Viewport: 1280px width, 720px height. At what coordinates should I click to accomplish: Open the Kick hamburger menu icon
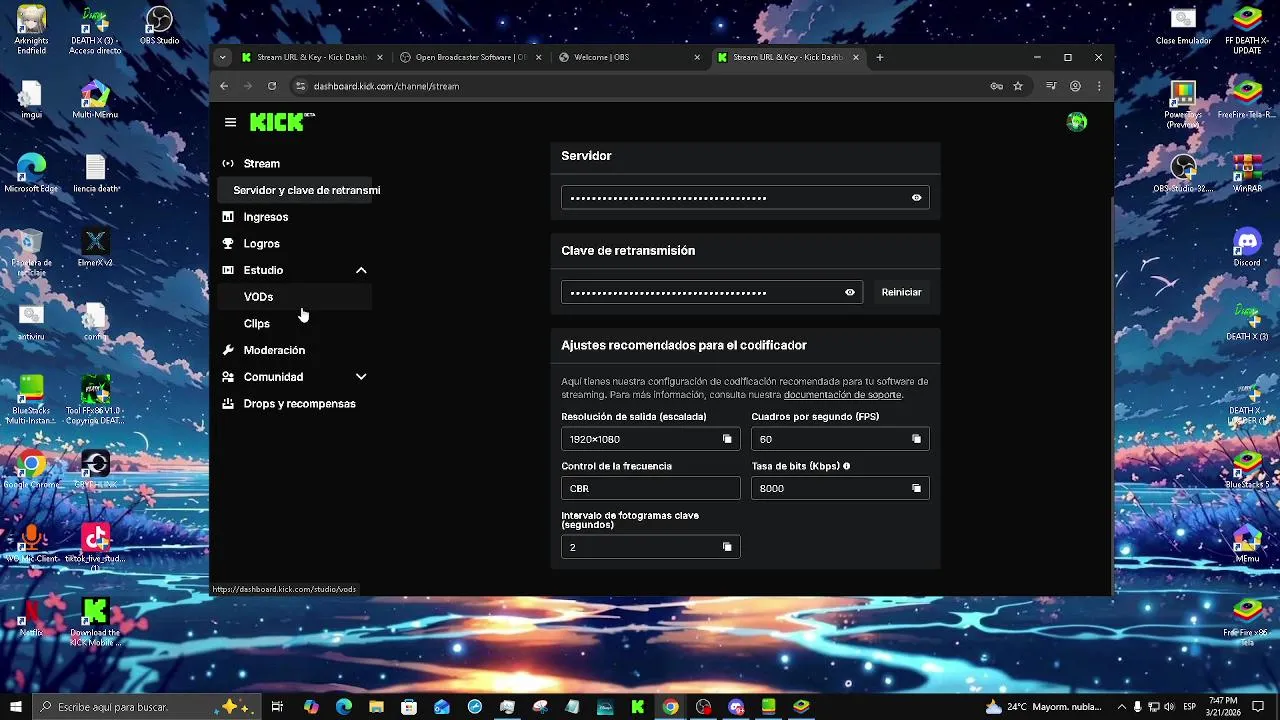click(231, 122)
